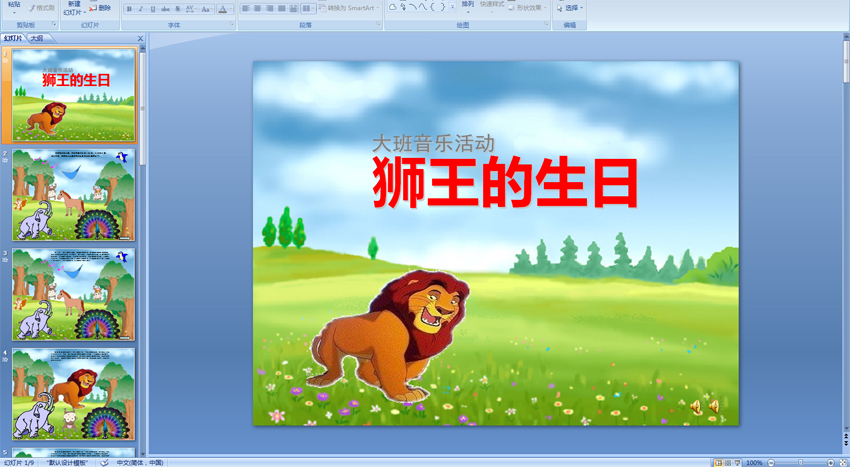
Task: Toggle italic formatting button
Action: (141, 9)
